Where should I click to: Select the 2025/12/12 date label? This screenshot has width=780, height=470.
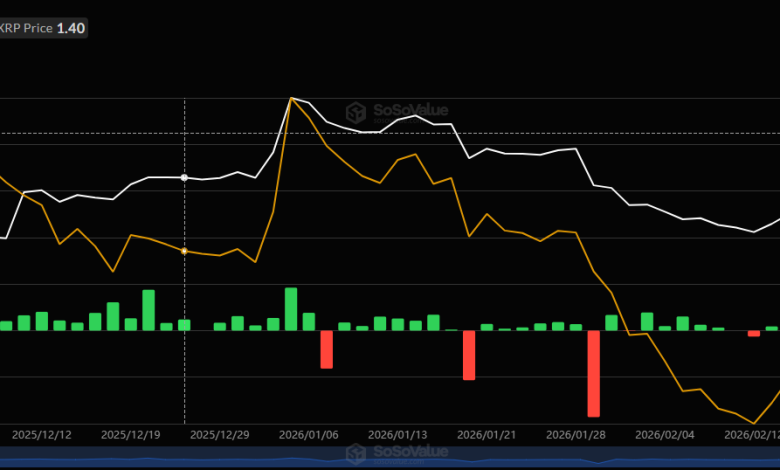coord(41,435)
